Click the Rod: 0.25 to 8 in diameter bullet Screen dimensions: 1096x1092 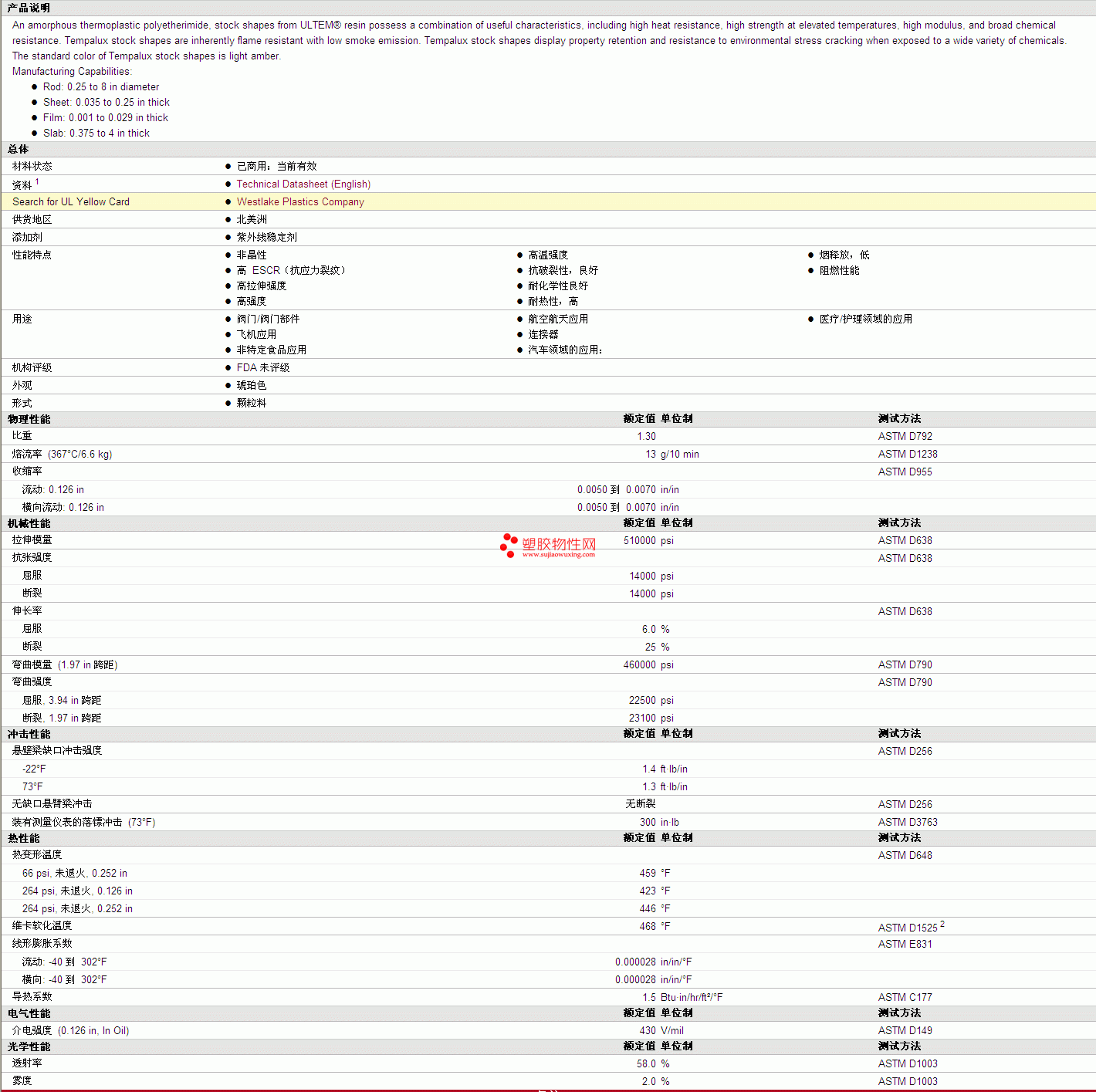pos(101,86)
